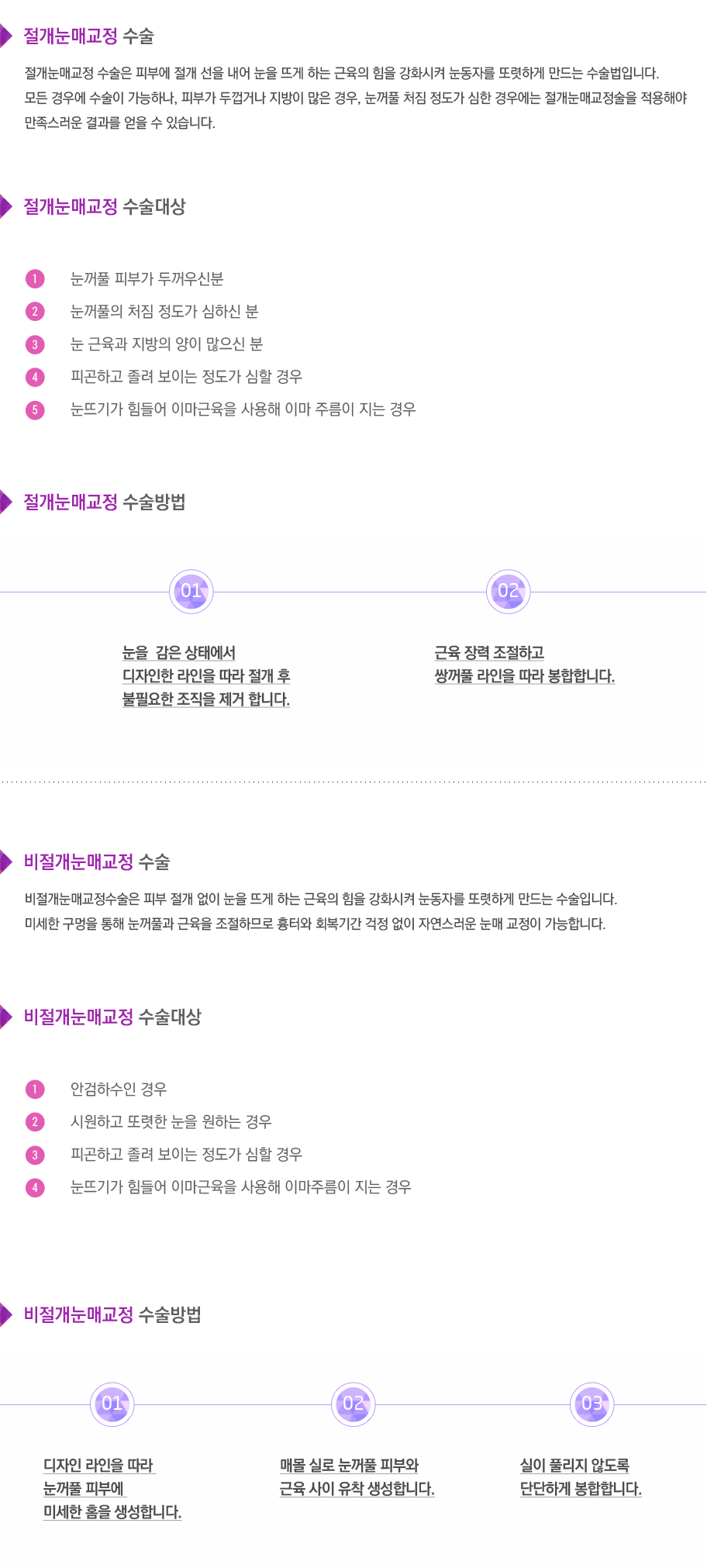
Task: Click the 02 step circle above 근육 장력 조절하고
Action: click(x=508, y=592)
